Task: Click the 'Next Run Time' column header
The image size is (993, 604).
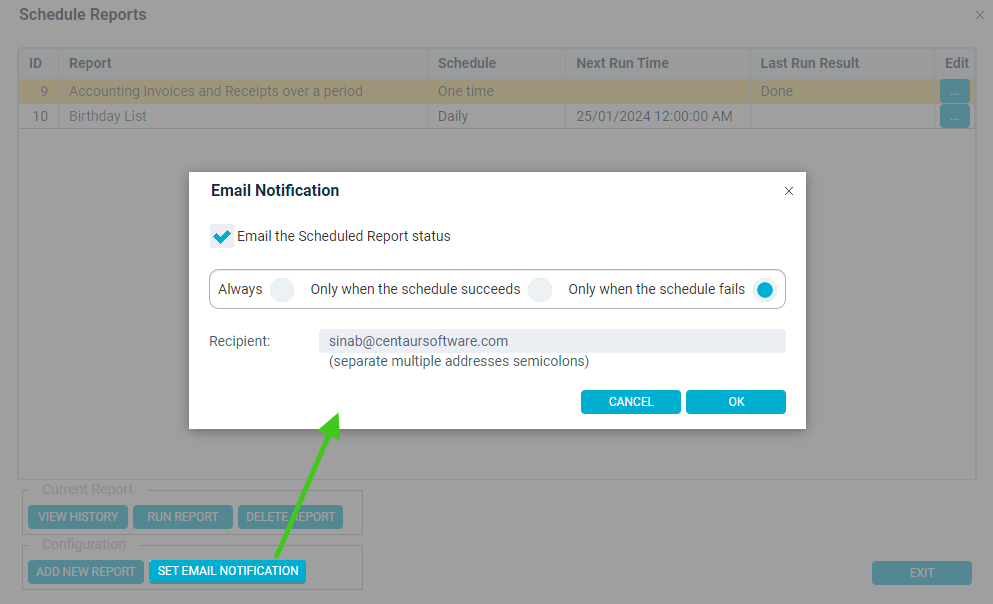Action: tap(658, 63)
